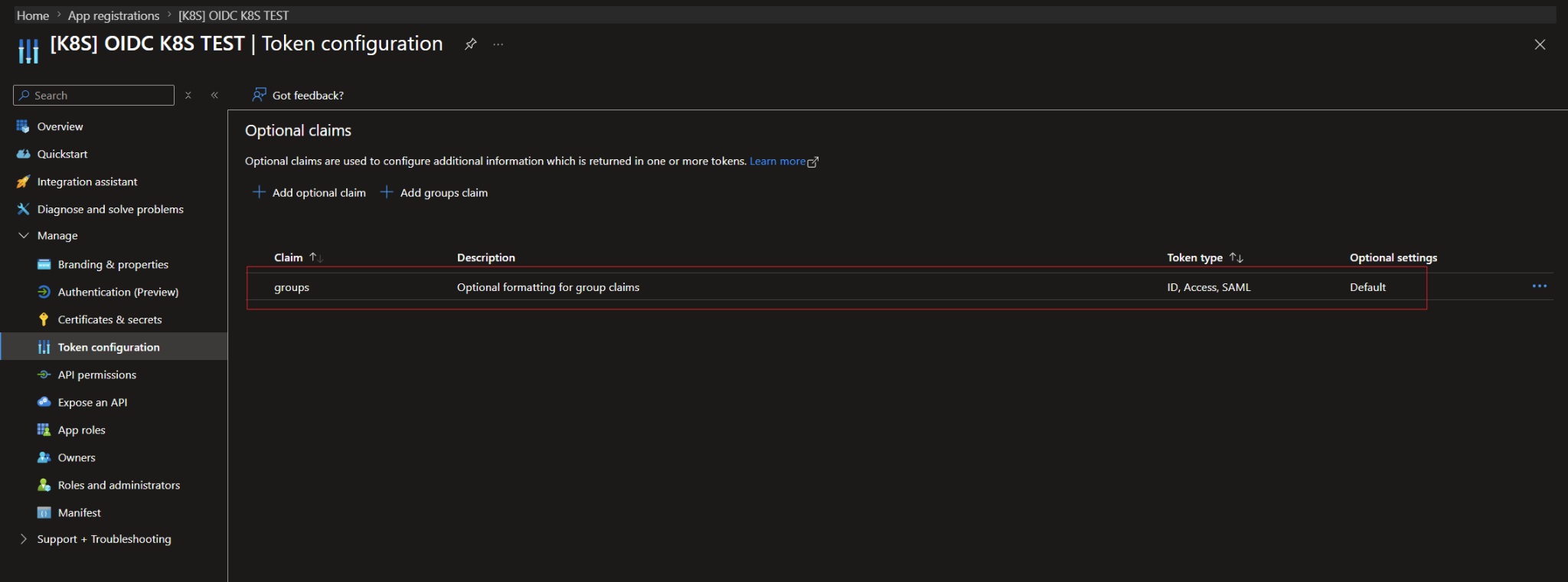Click the Integration assistant rocket icon
Viewport: 1568px width, 582px height.
point(23,181)
